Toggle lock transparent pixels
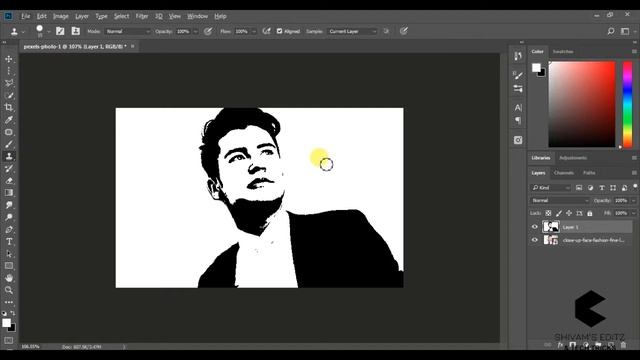 pos(548,213)
